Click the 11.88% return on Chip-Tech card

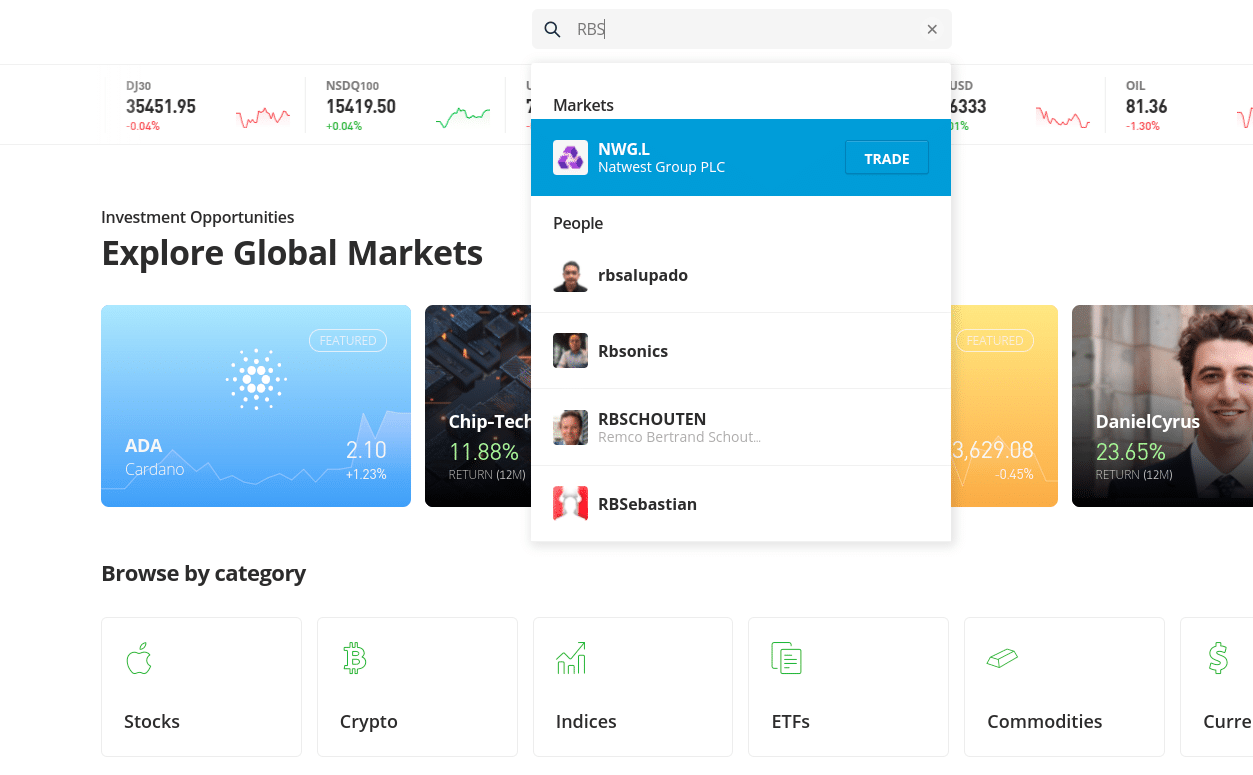coord(483,451)
